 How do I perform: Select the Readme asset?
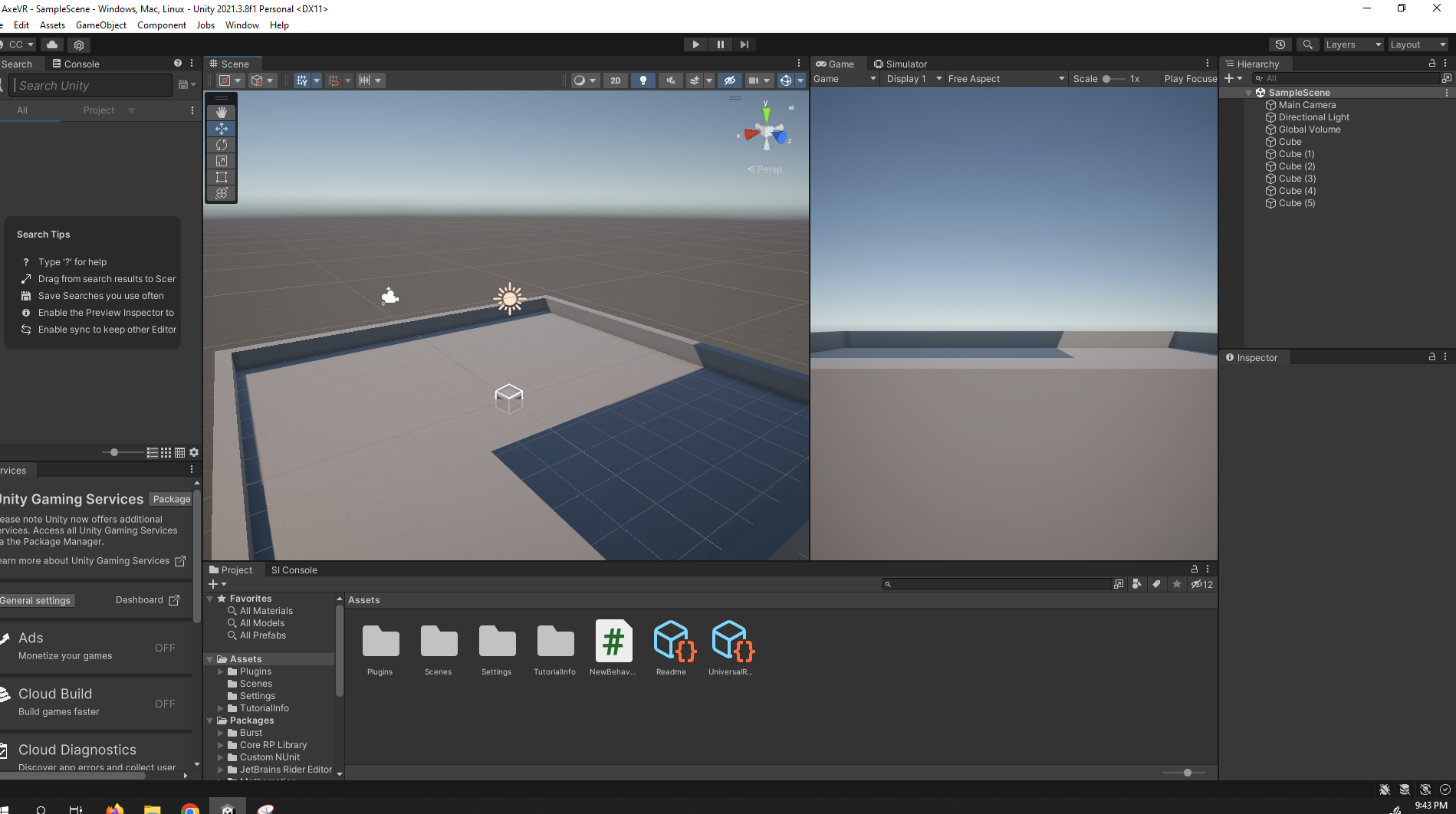click(672, 648)
